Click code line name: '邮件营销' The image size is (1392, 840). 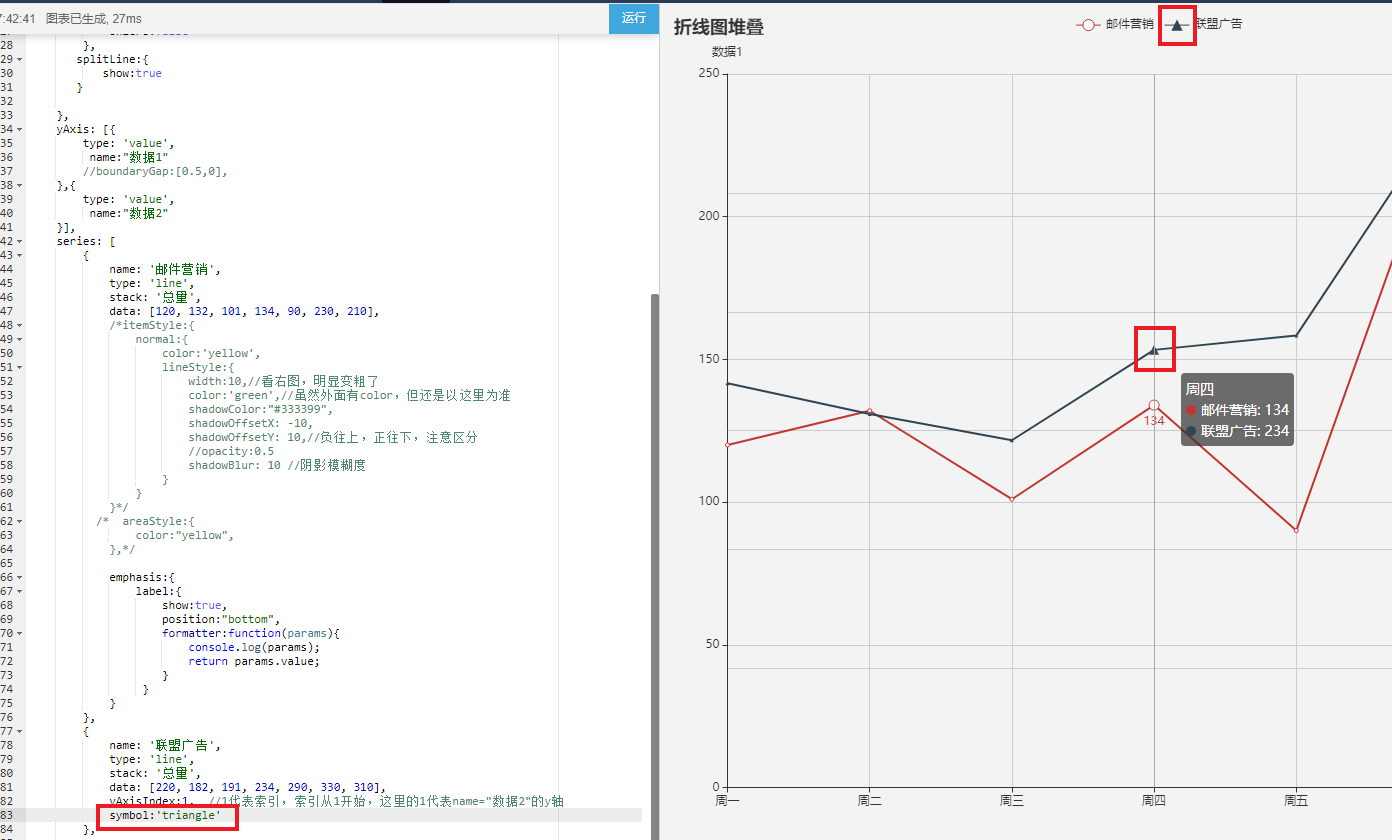(165, 269)
